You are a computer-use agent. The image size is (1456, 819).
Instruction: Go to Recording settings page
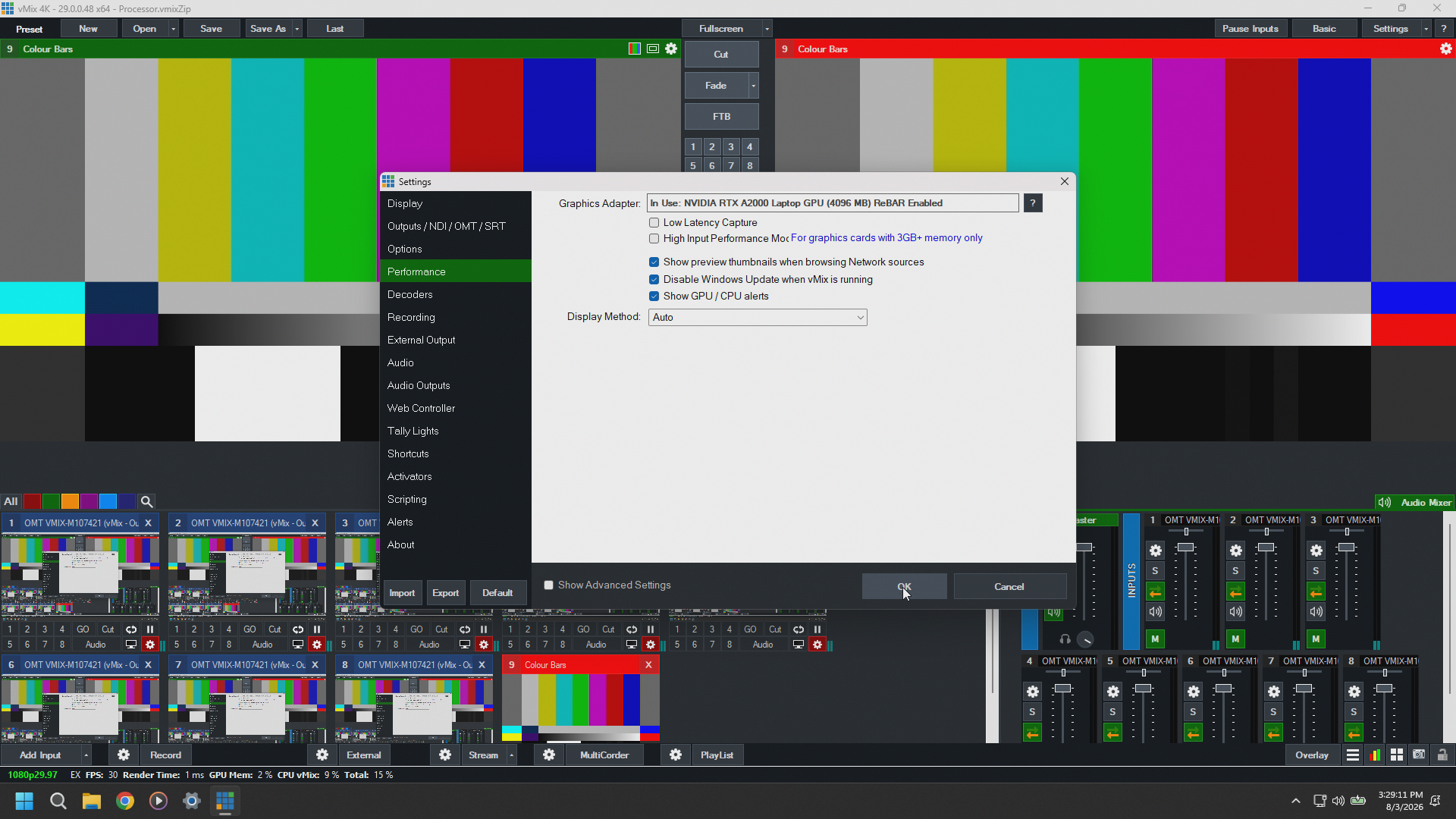tap(455, 317)
